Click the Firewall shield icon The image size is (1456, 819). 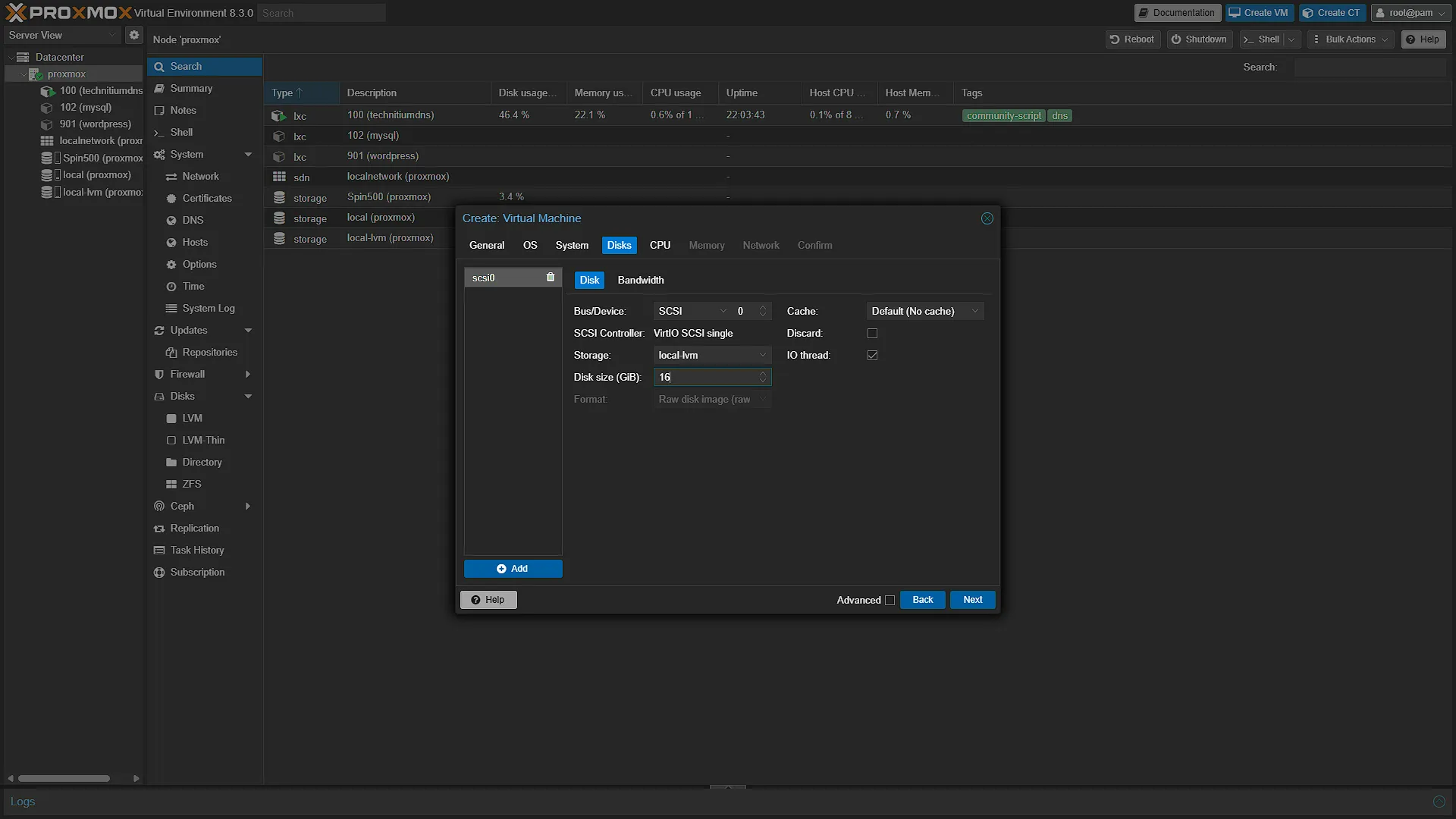coord(159,374)
